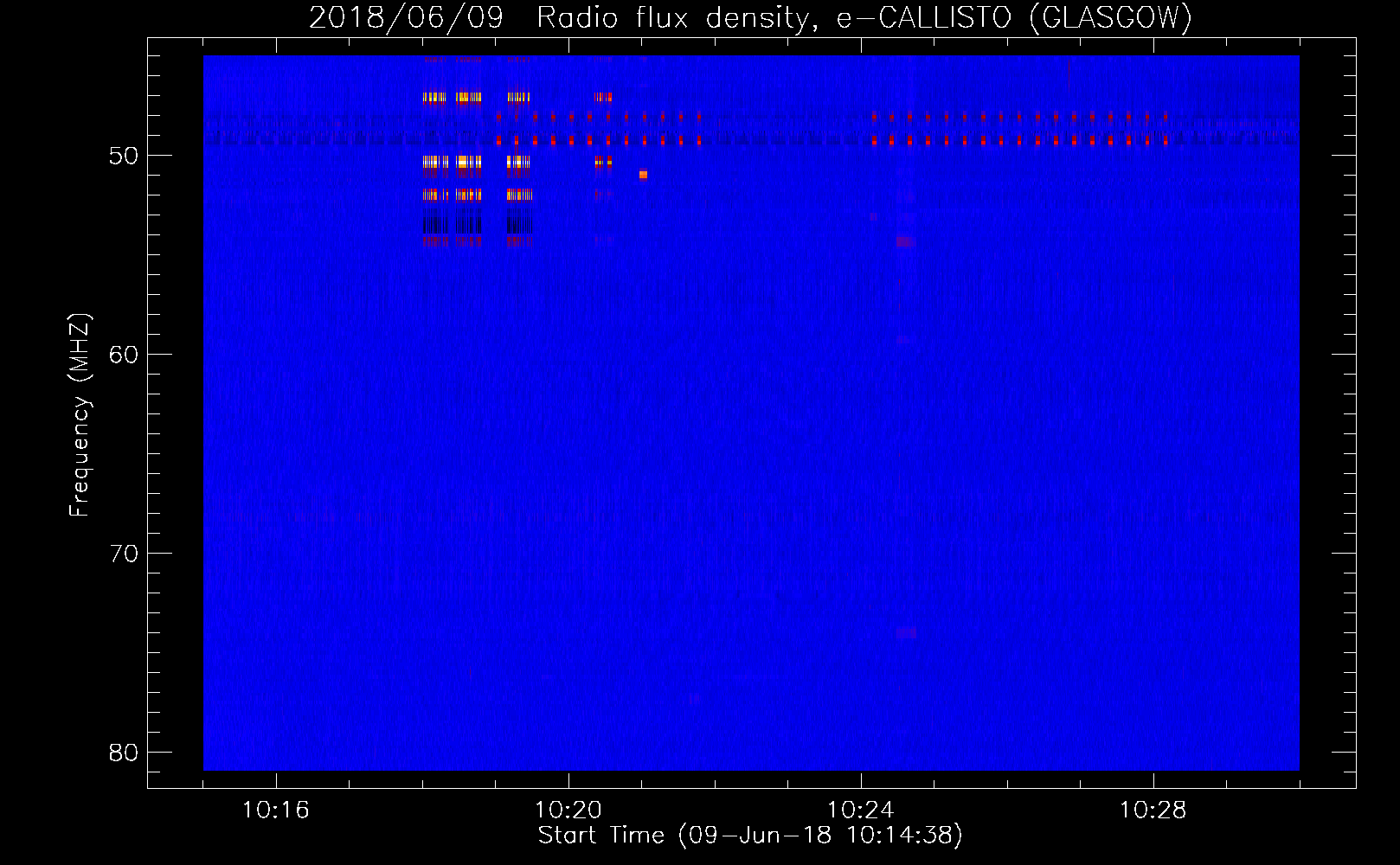The height and width of the screenshot is (865, 1400).
Task: Click the 50 frequency tick label
Action: click(124, 156)
